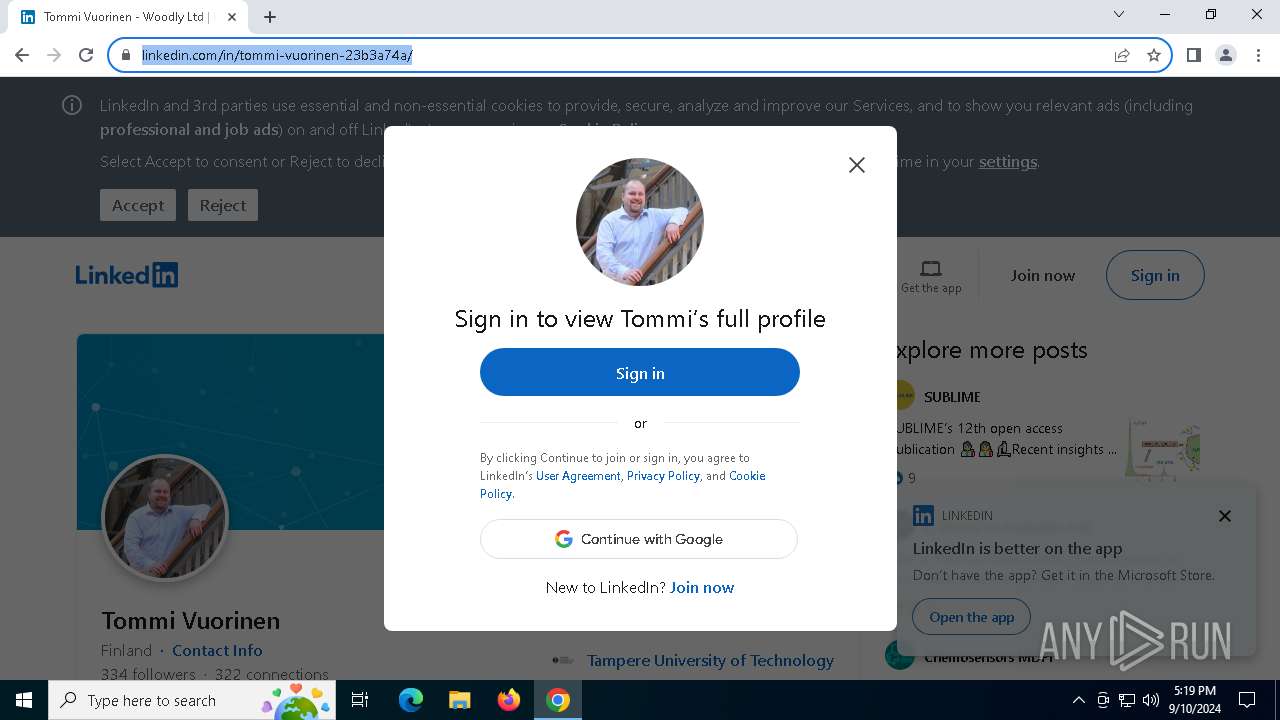Click the taskbar search box
Viewport: 1280px width, 720px height.
point(192,700)
